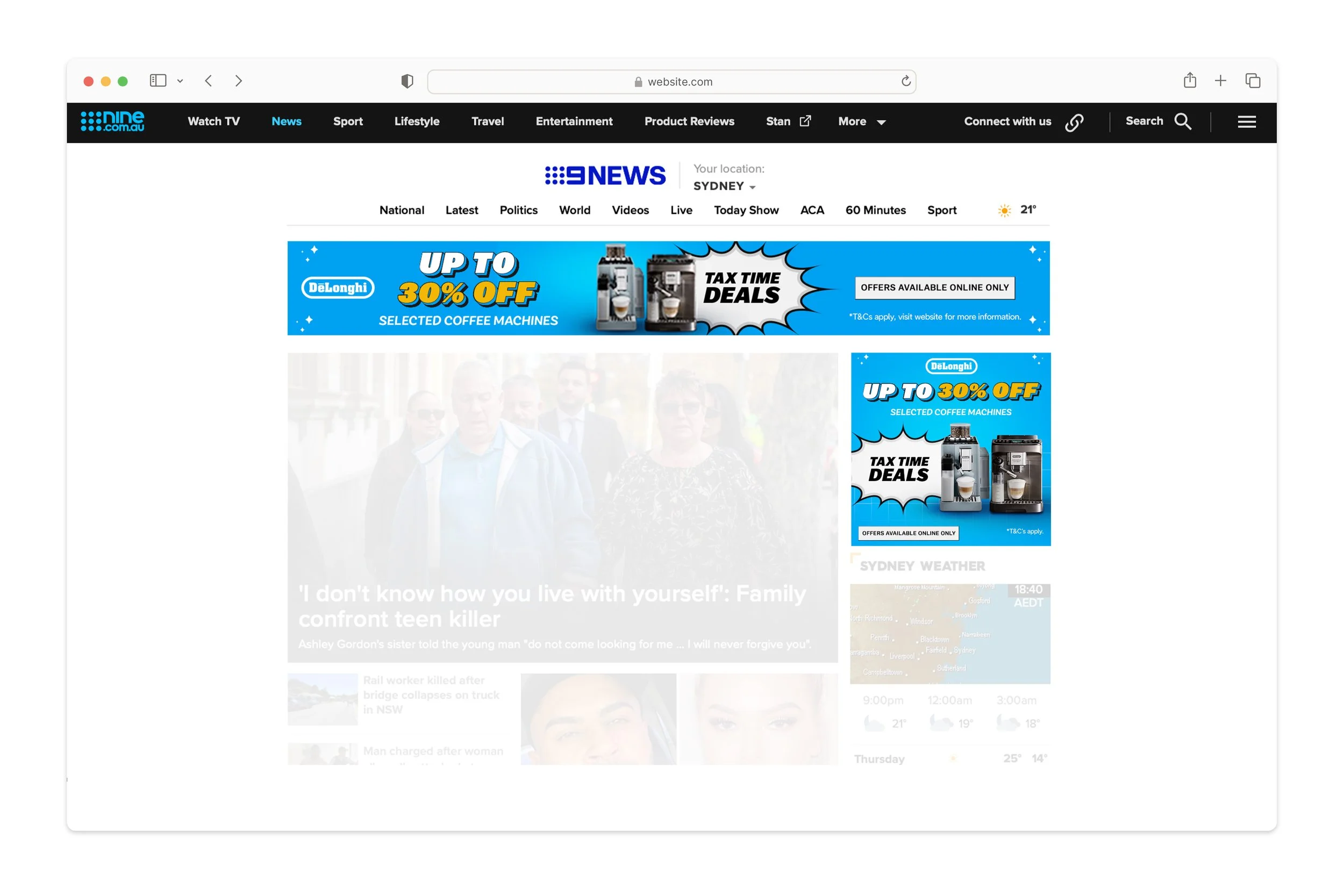Click the Connect with us link icon
The width and height of the screenshot is (1344, 896).
1074,123
